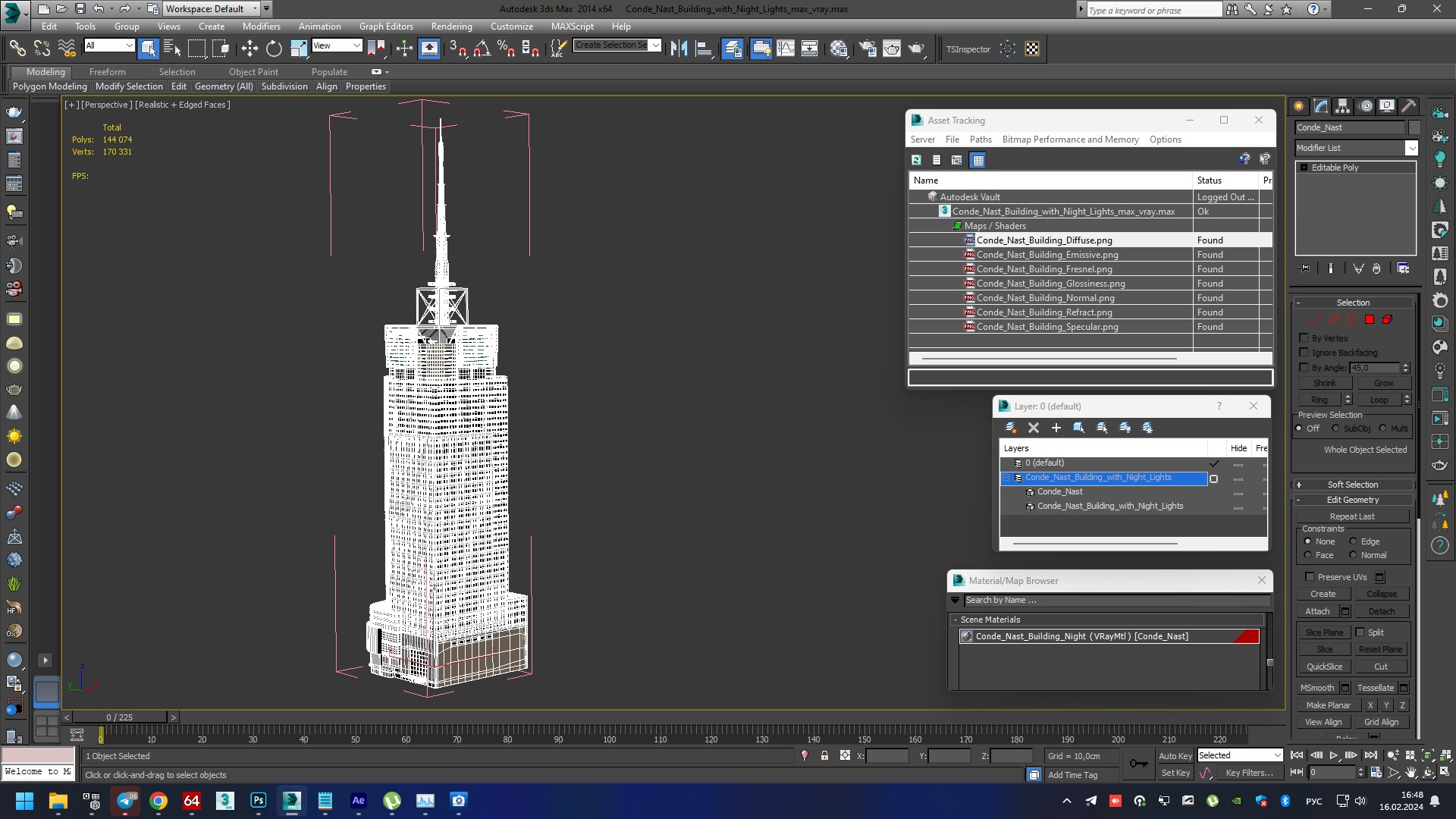The image size is (1456, 819).
Task: Select SubObj preview selection radio
Action: [1335, 428]
